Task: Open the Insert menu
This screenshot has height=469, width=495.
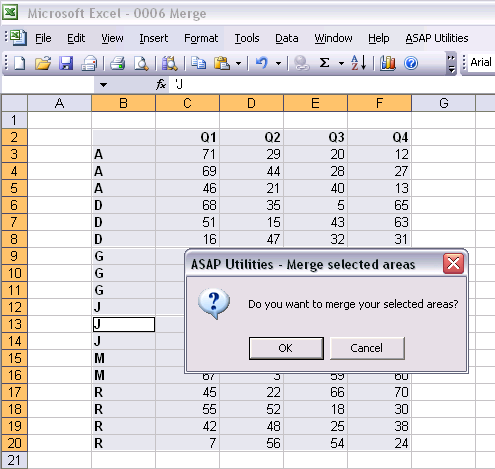Action: pyautogui.click(x=154, y=38)
